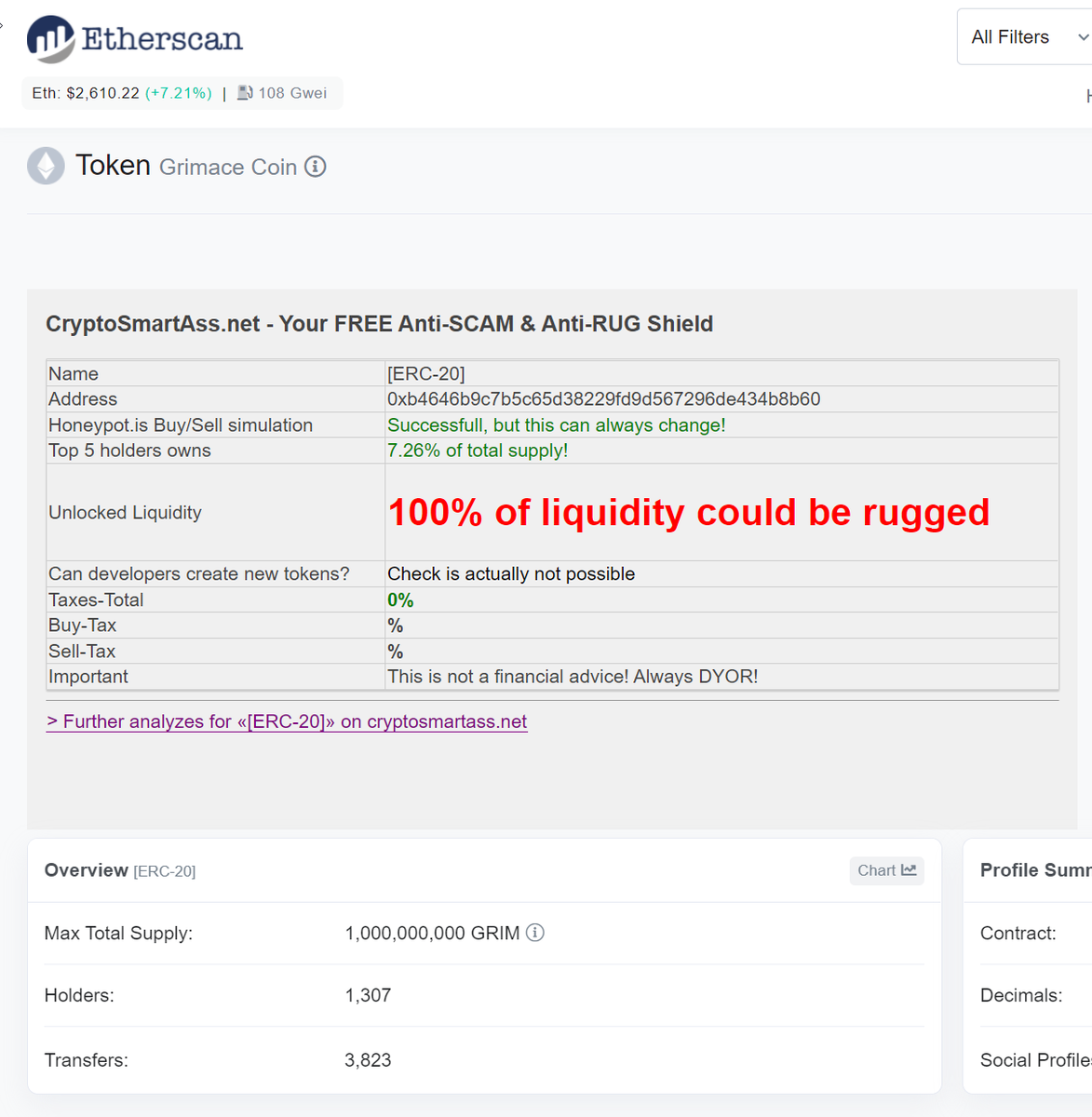Click the Etherscan logo
The image size is (1092, 1117).
(x=135, y=39)
